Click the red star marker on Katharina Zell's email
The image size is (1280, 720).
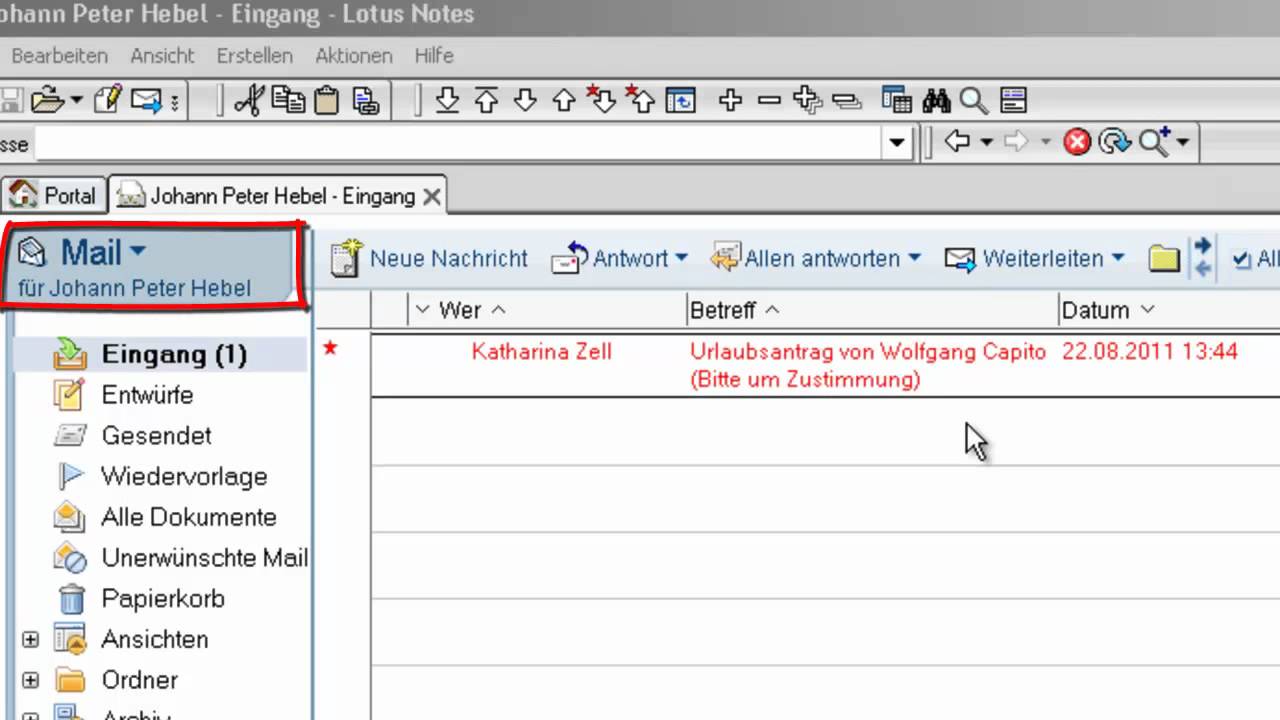pyautogui.click(x=330, y=348)
